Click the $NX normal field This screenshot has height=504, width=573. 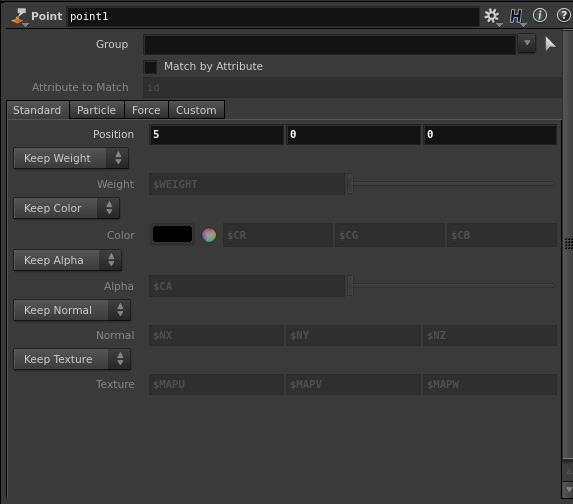point(216,336)
